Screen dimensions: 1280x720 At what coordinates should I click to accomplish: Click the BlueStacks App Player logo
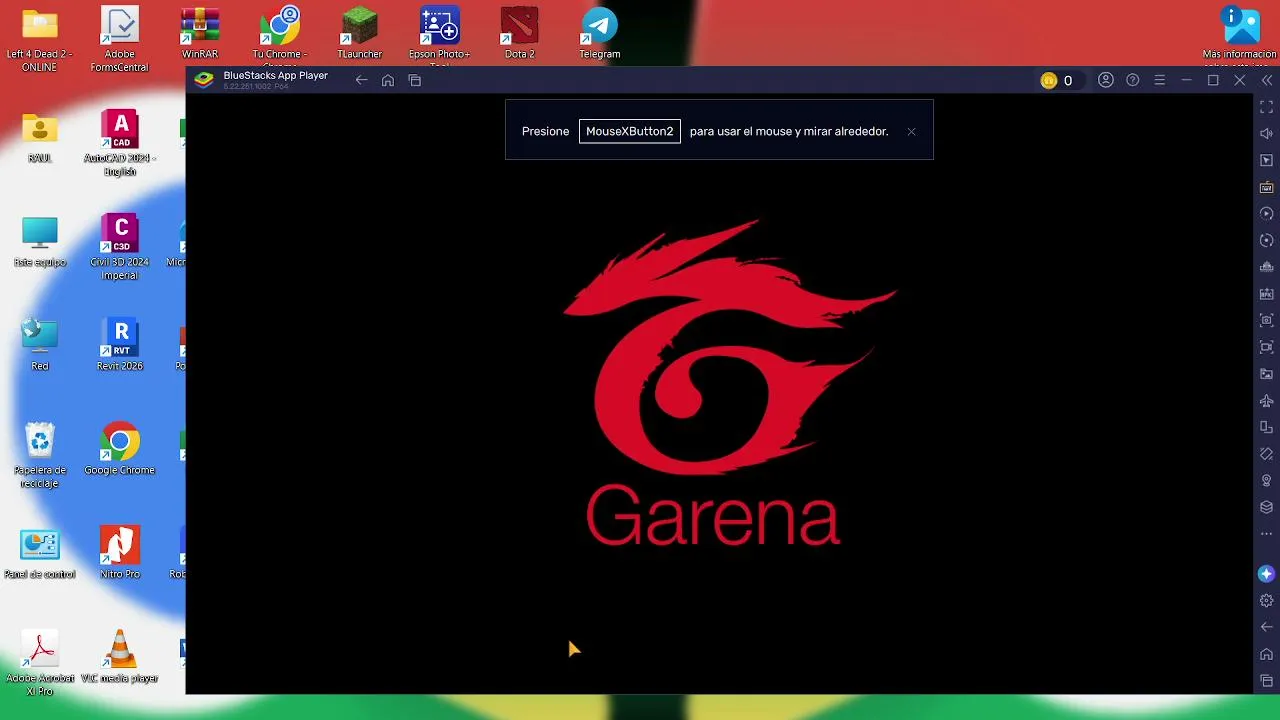[x=204, y=80]
